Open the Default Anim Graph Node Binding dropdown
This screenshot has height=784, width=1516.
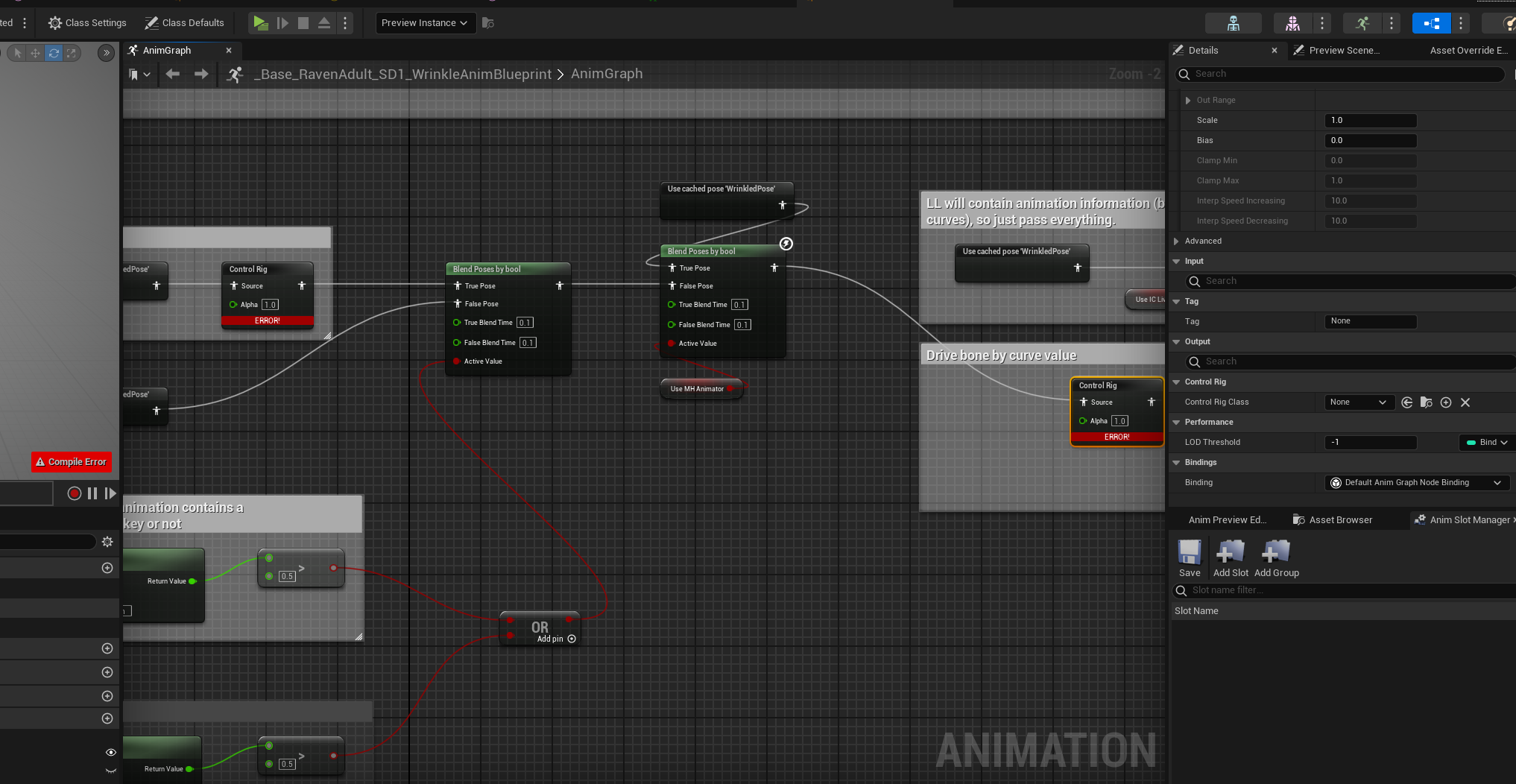point(1417,483)
